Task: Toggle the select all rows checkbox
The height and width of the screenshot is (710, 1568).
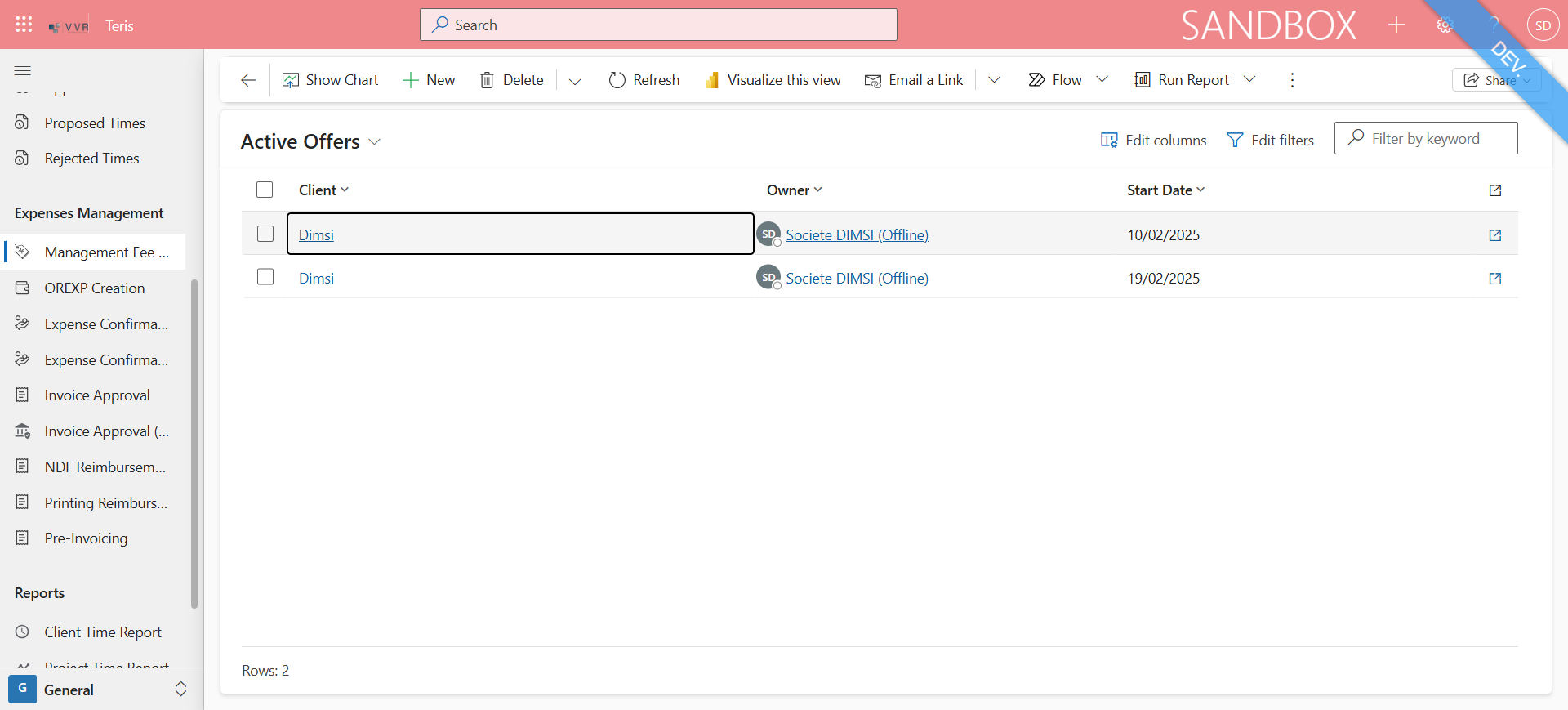Action: (265, 190)
